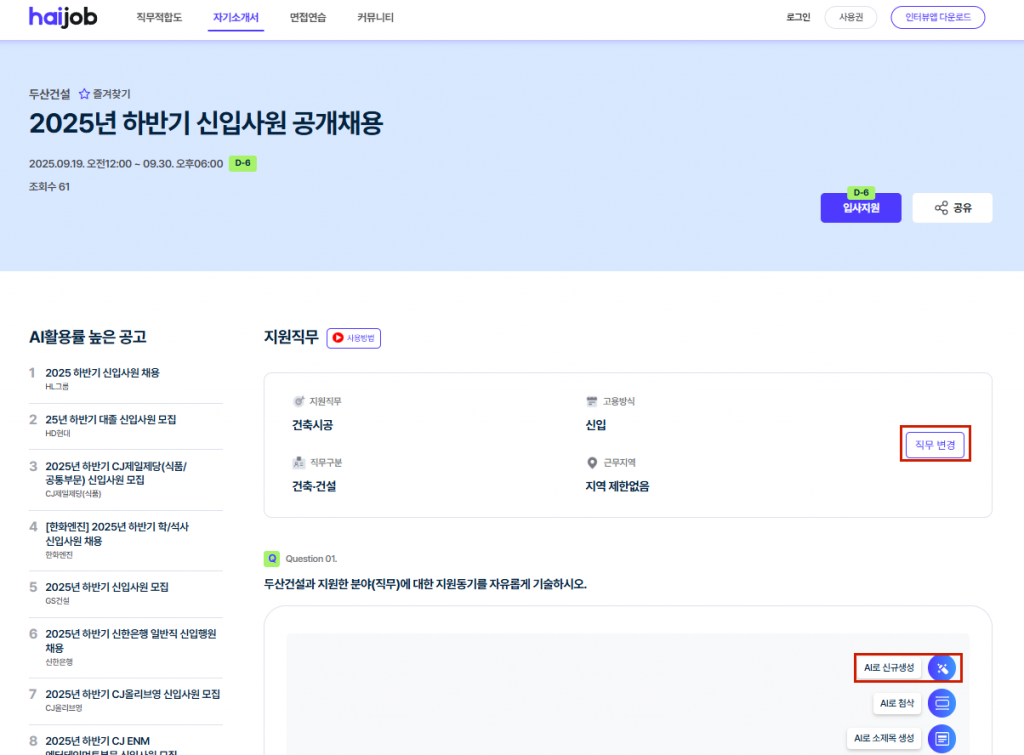This screenshot has height=755, width=1024.
Task: Open the 직무적합도 menu
Action: point(159,18)
